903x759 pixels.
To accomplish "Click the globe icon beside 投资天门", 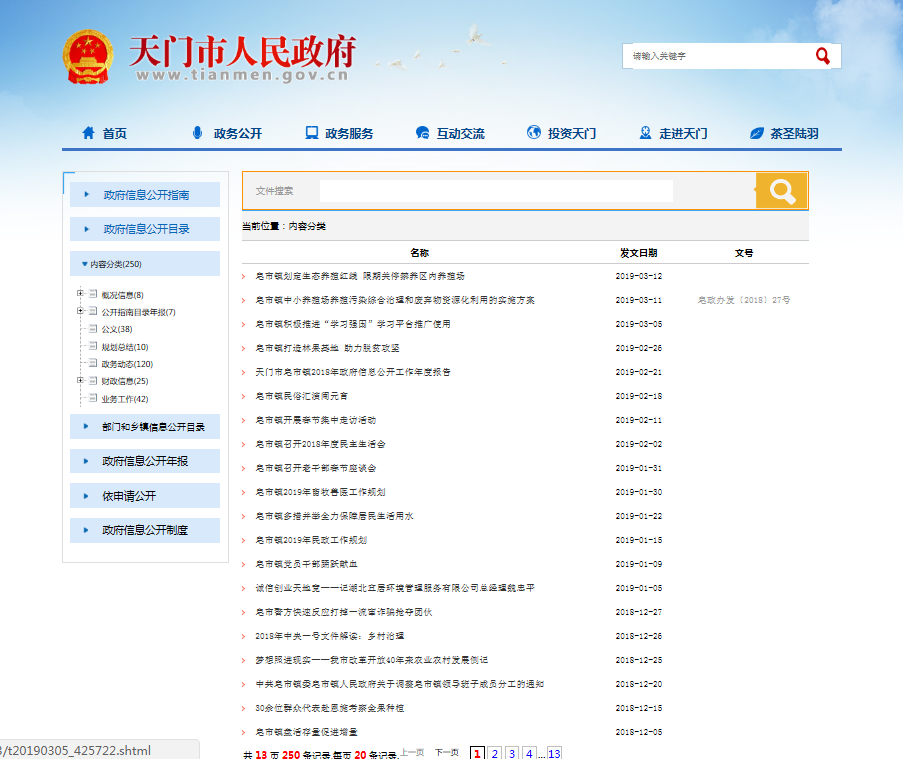I will 533,133.
